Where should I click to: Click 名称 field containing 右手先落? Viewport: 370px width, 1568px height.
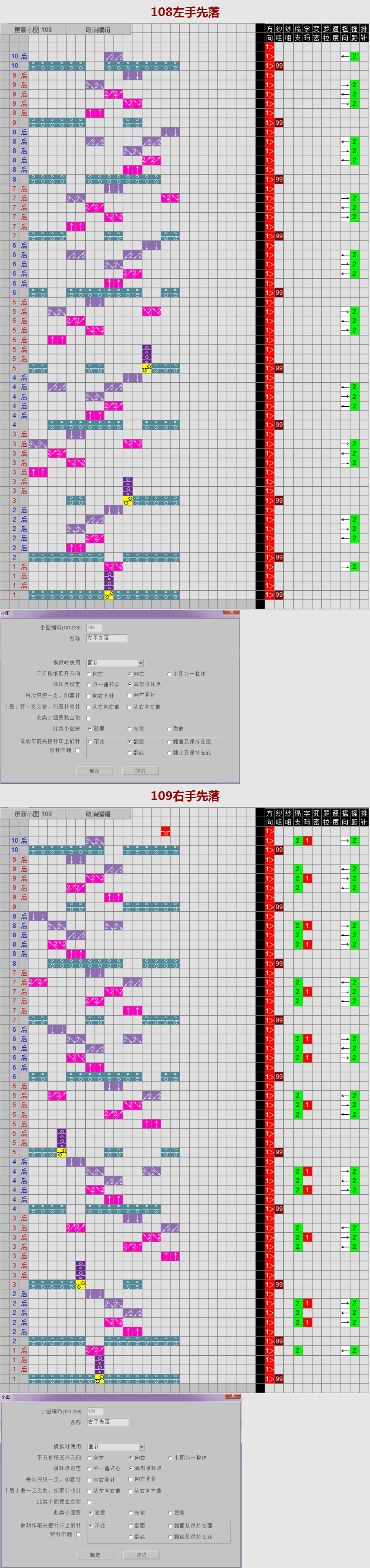107,1423
